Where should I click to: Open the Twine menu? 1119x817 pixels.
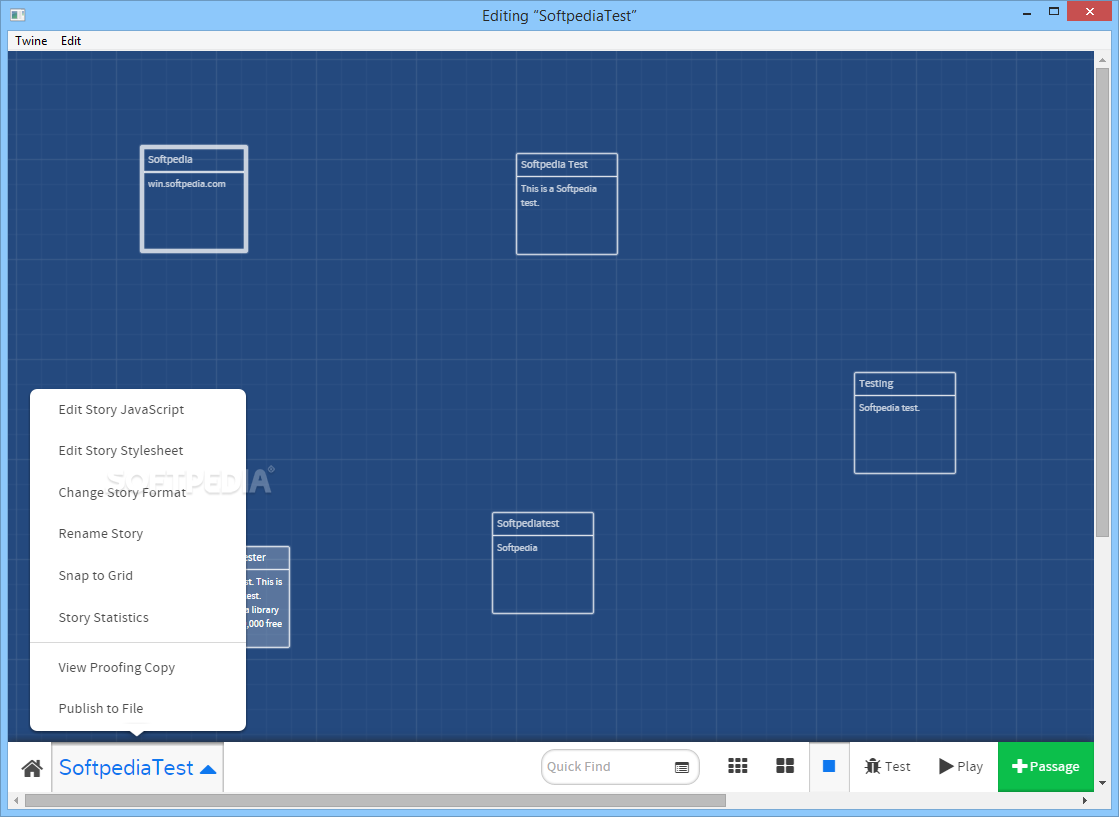(x=31, y=41)
